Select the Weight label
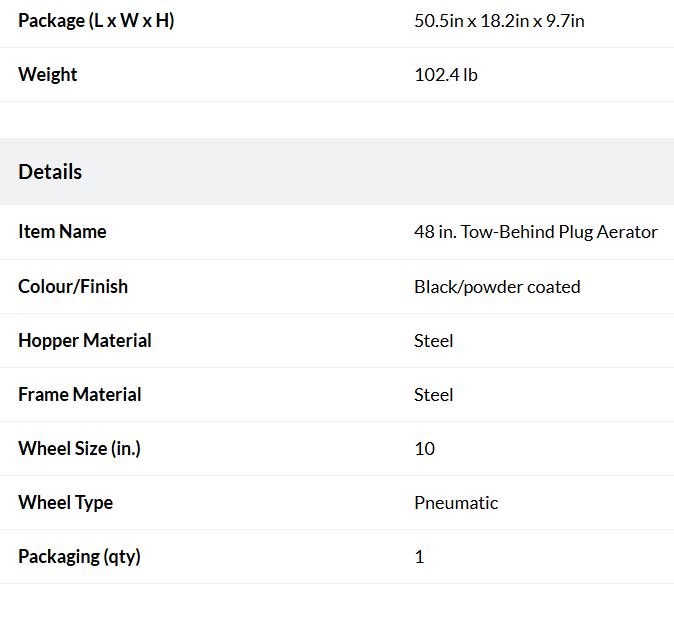 click(x=48, y=75)
